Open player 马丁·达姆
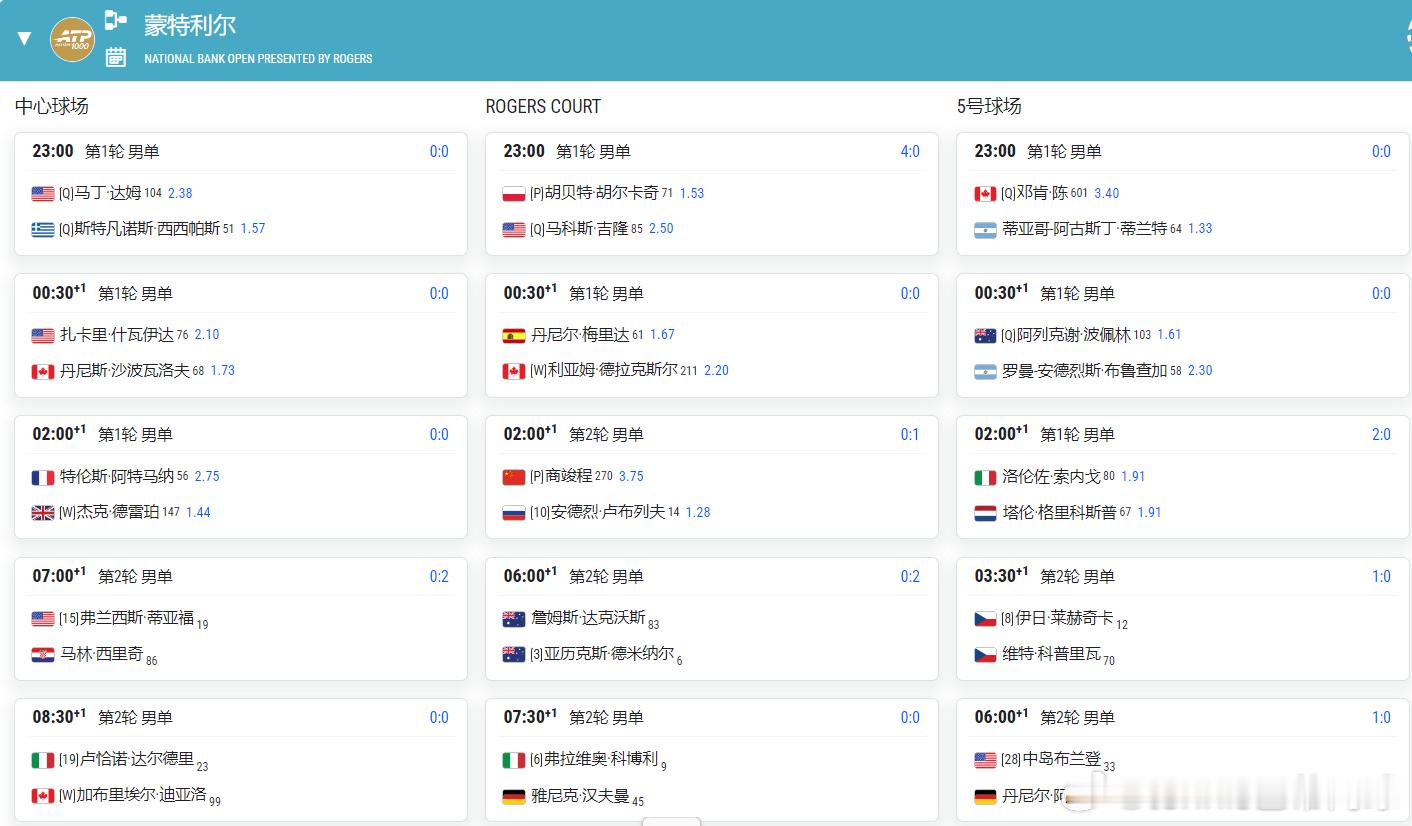Image resolution: width=1412 pixels, height=826 pixels. tap(108, 193)
